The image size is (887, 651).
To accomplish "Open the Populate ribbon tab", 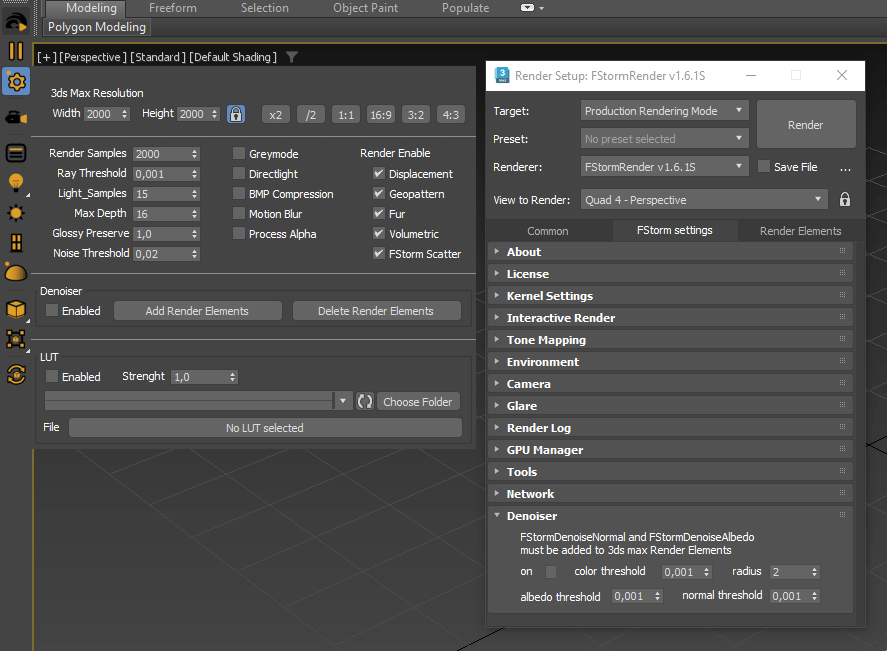I will click(465, 8).
